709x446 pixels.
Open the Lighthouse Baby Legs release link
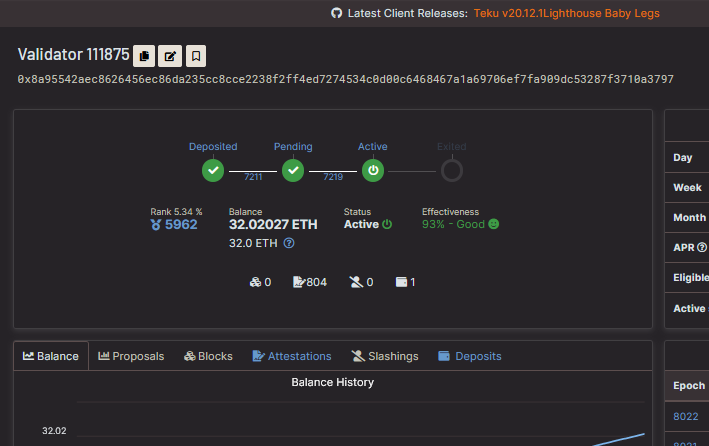point(601,13)
